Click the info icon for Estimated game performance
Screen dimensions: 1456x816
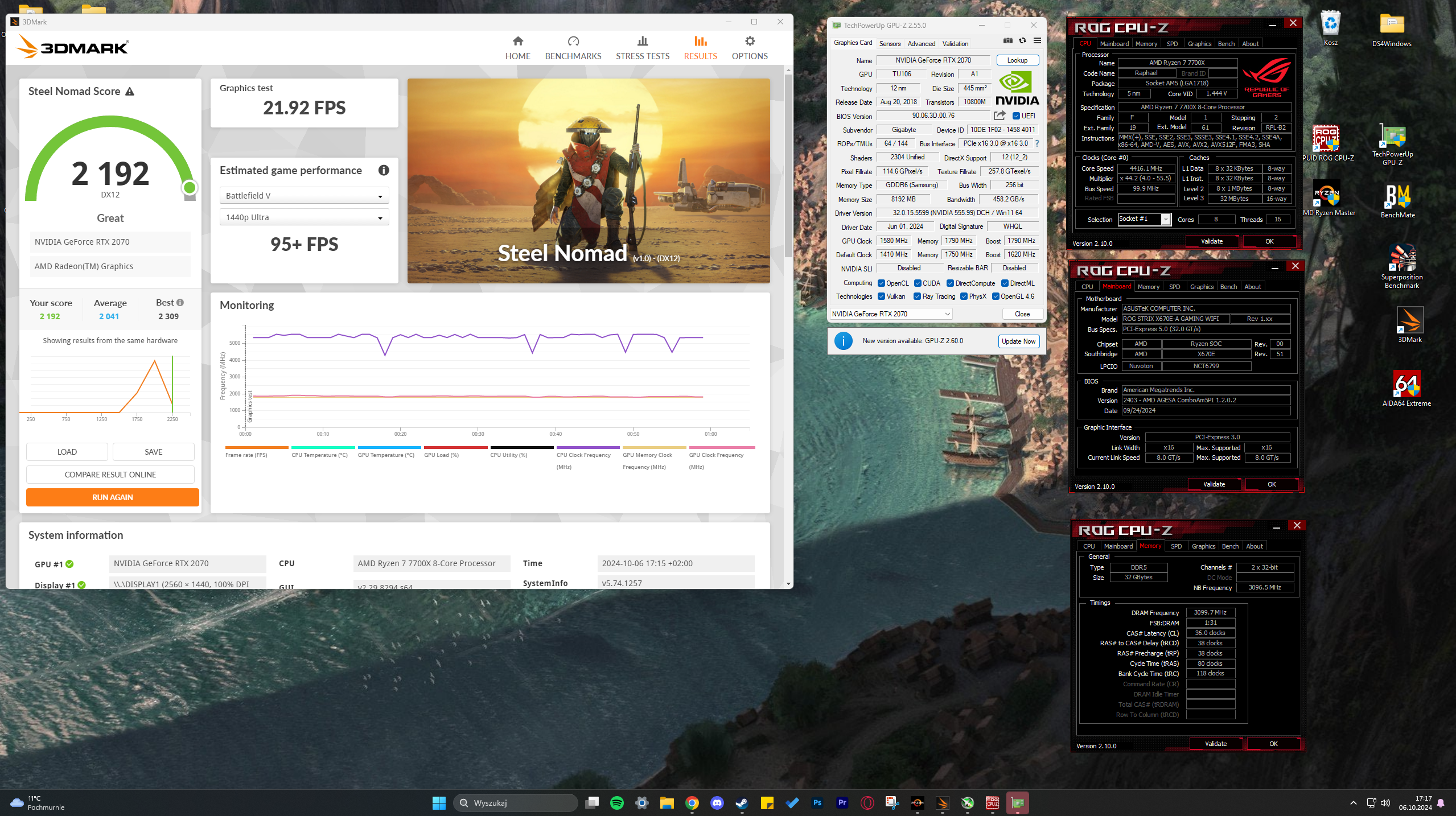point(384,170)
